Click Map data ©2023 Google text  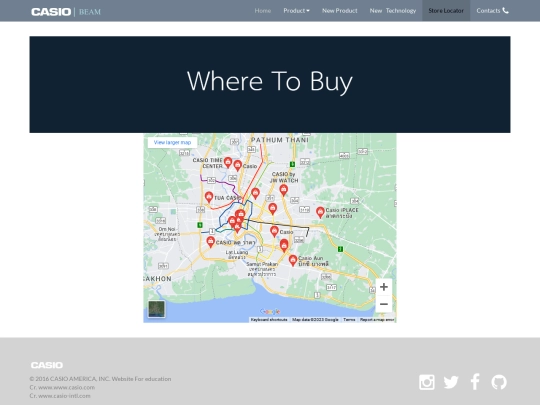pyautogui.click(x=315, y=320)
